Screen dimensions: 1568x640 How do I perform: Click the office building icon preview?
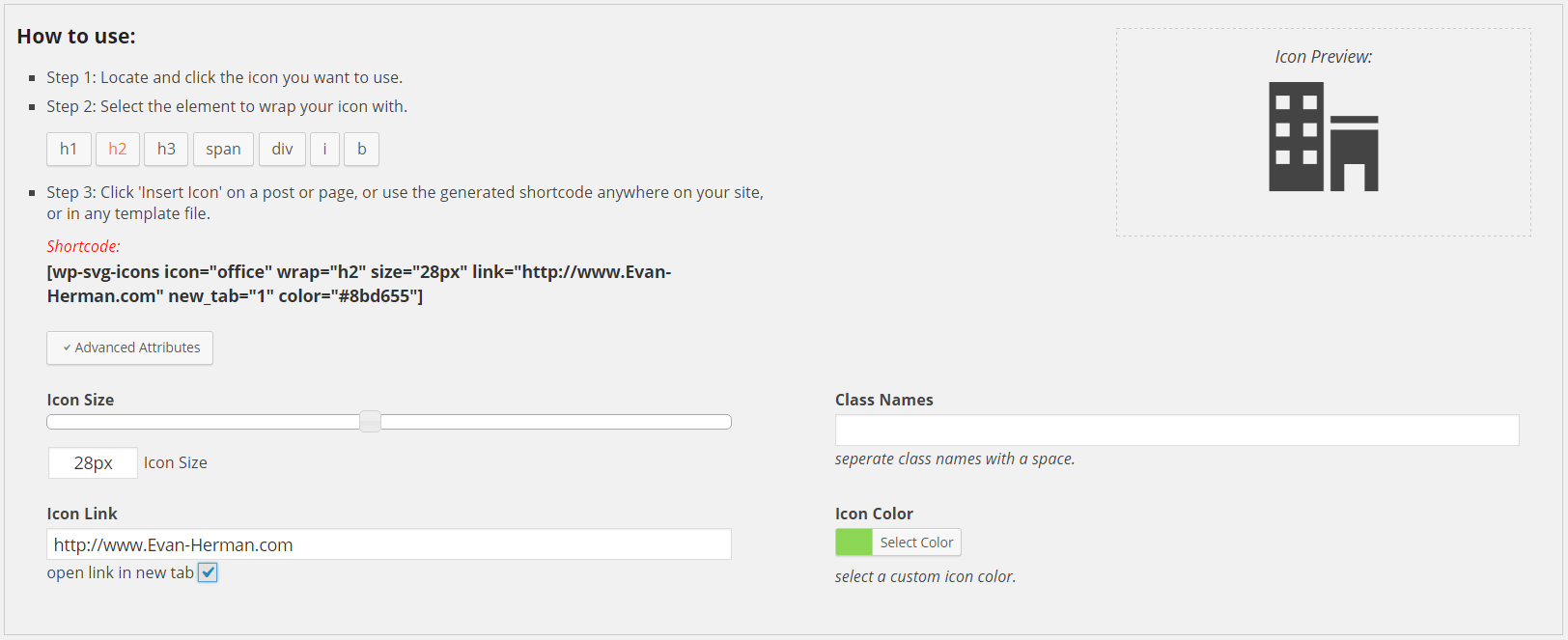click(x=1323, y=135)
